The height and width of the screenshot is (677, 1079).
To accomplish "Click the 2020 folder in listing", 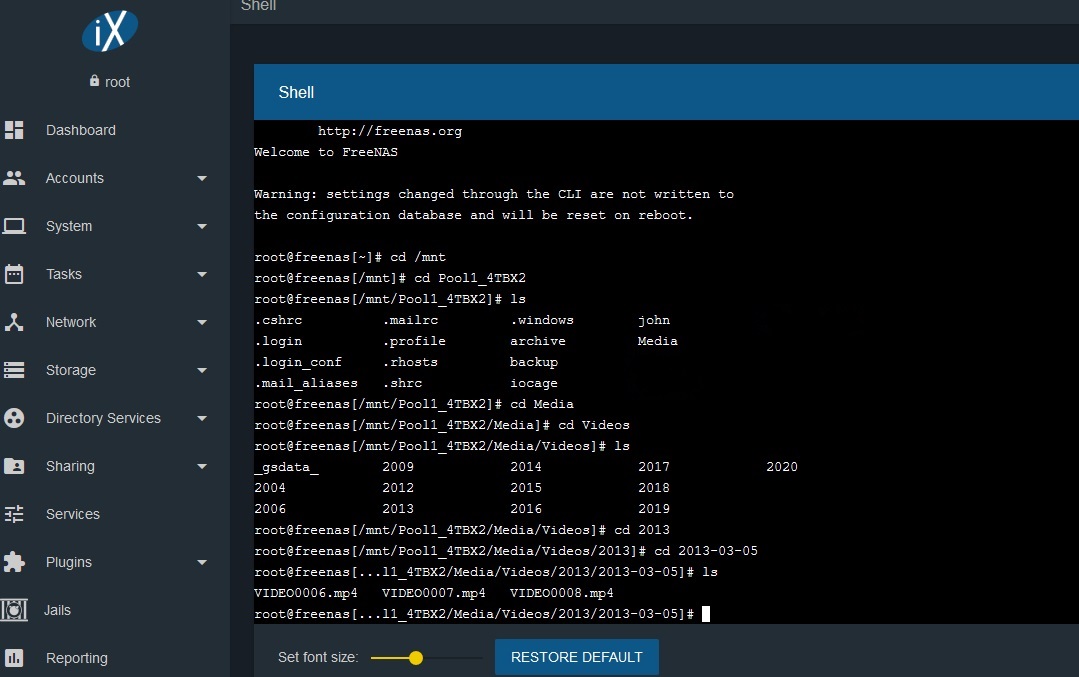I will (x=782, y=466).
